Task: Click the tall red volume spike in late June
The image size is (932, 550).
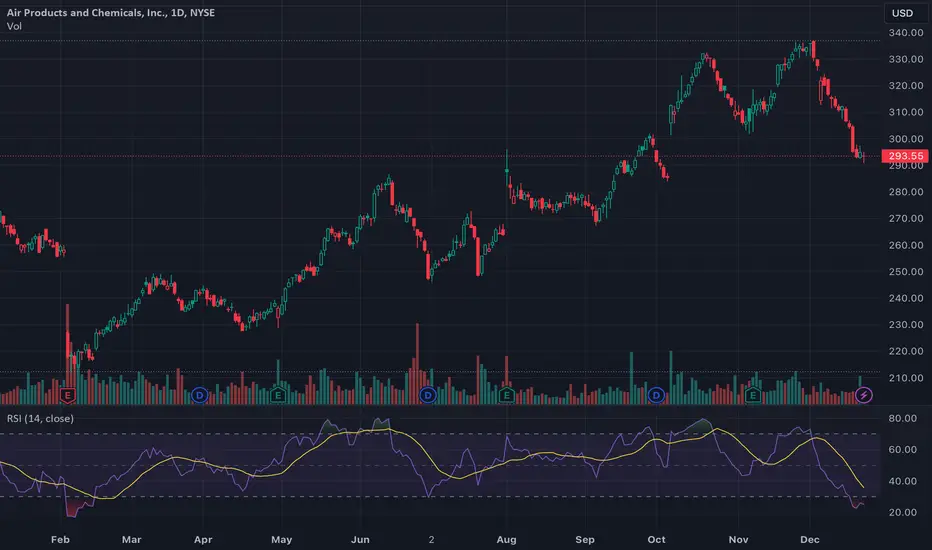Action: coord(417,363)
